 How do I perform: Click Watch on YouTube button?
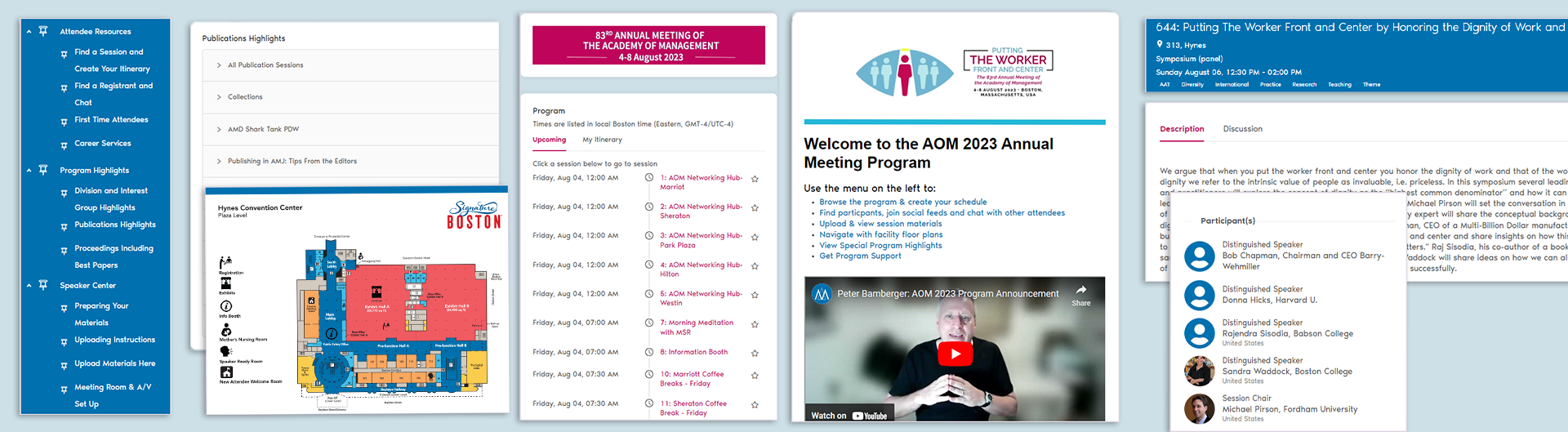point(849,416)
